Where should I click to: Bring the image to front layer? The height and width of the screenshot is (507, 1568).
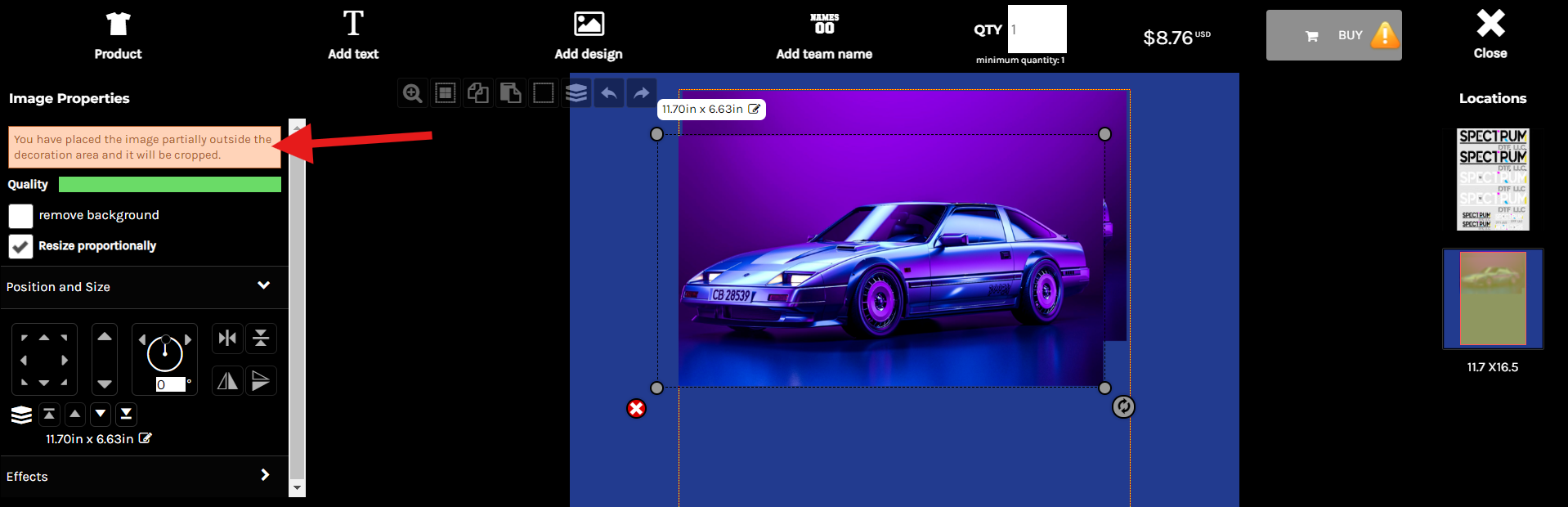(49, 415)
